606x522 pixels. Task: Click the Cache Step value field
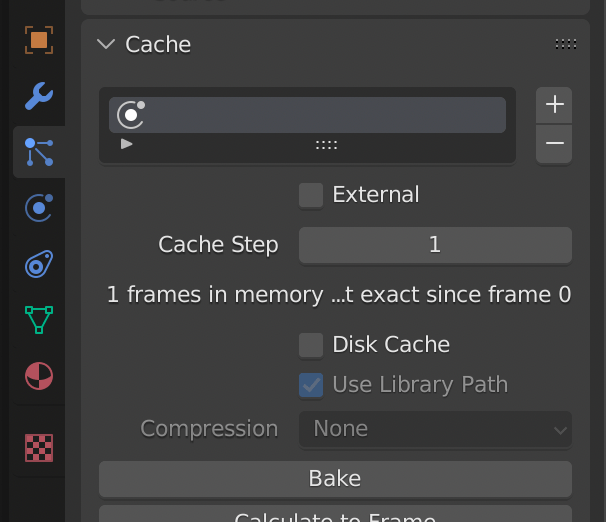coord(435,245)
